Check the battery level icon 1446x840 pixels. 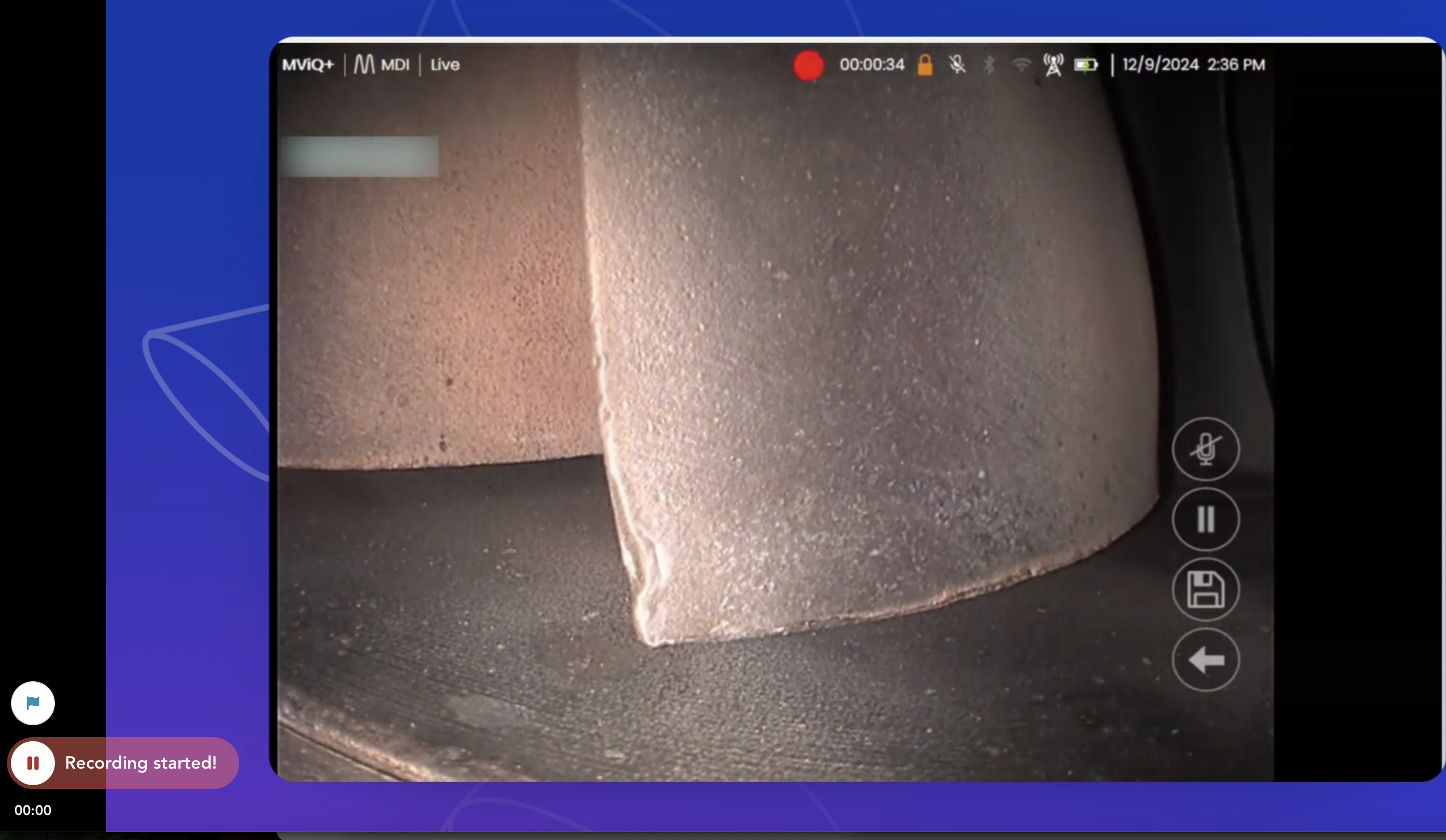[x=1085, y=65]
